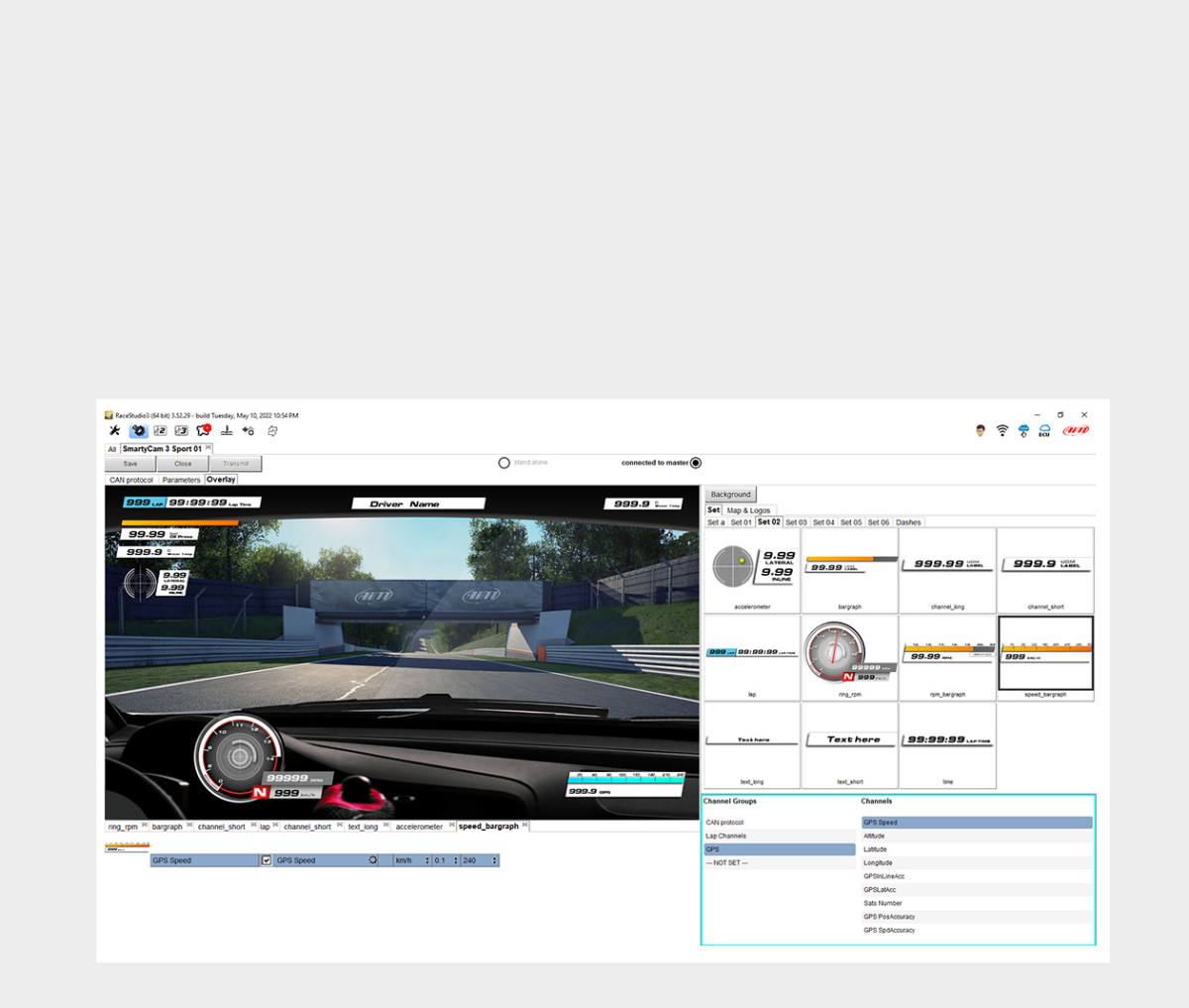Screen dimensions: 1189x1008
Task: Open the wrench and screwdriver preferences icon
Action: click(115, 430)
